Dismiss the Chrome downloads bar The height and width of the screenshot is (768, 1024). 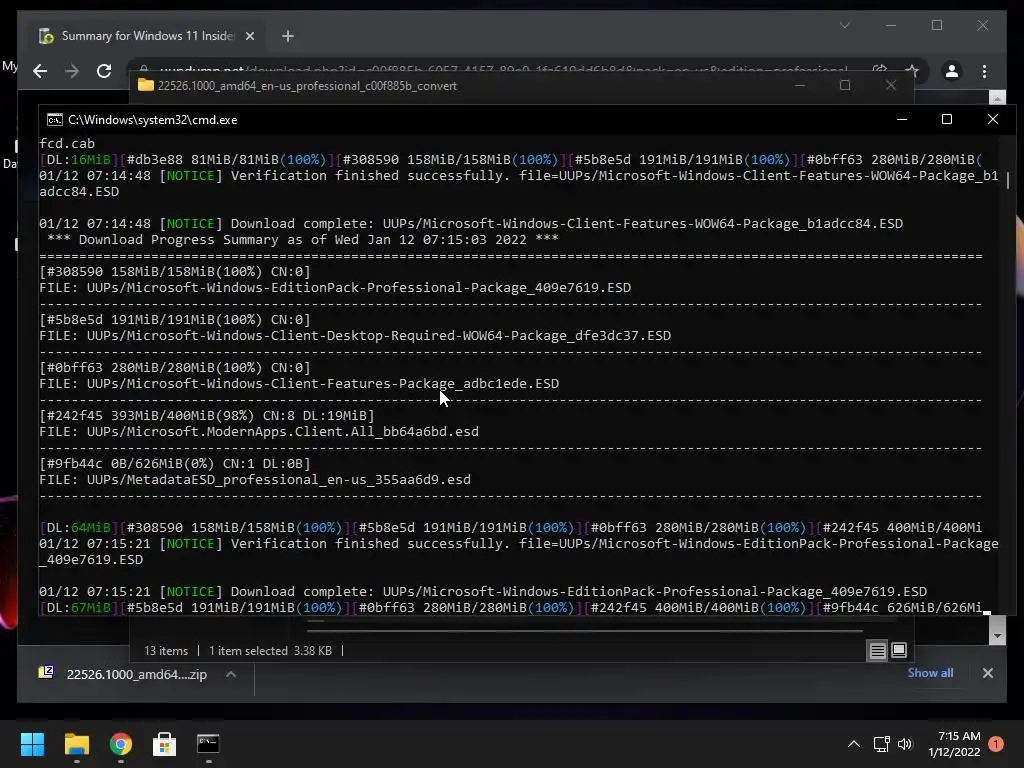(987, 673)
